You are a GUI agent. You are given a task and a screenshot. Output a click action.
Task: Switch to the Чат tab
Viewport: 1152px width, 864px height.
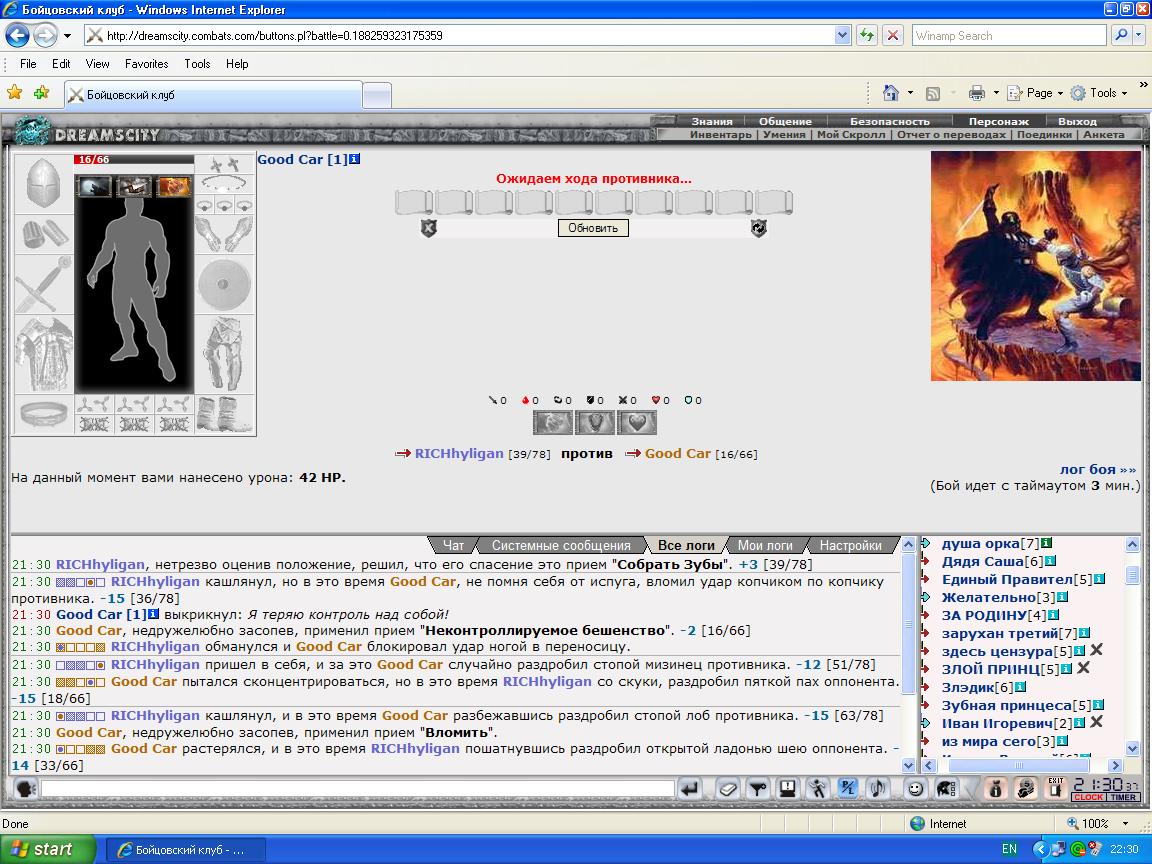tap(453, 545)
